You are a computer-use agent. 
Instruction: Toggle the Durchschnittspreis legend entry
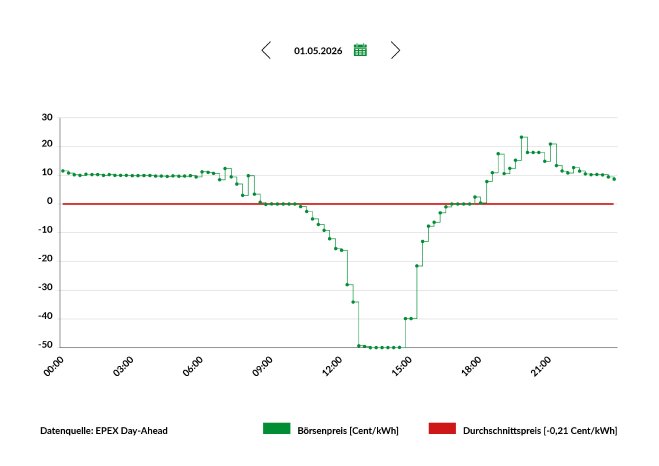[x=523, y=430]
